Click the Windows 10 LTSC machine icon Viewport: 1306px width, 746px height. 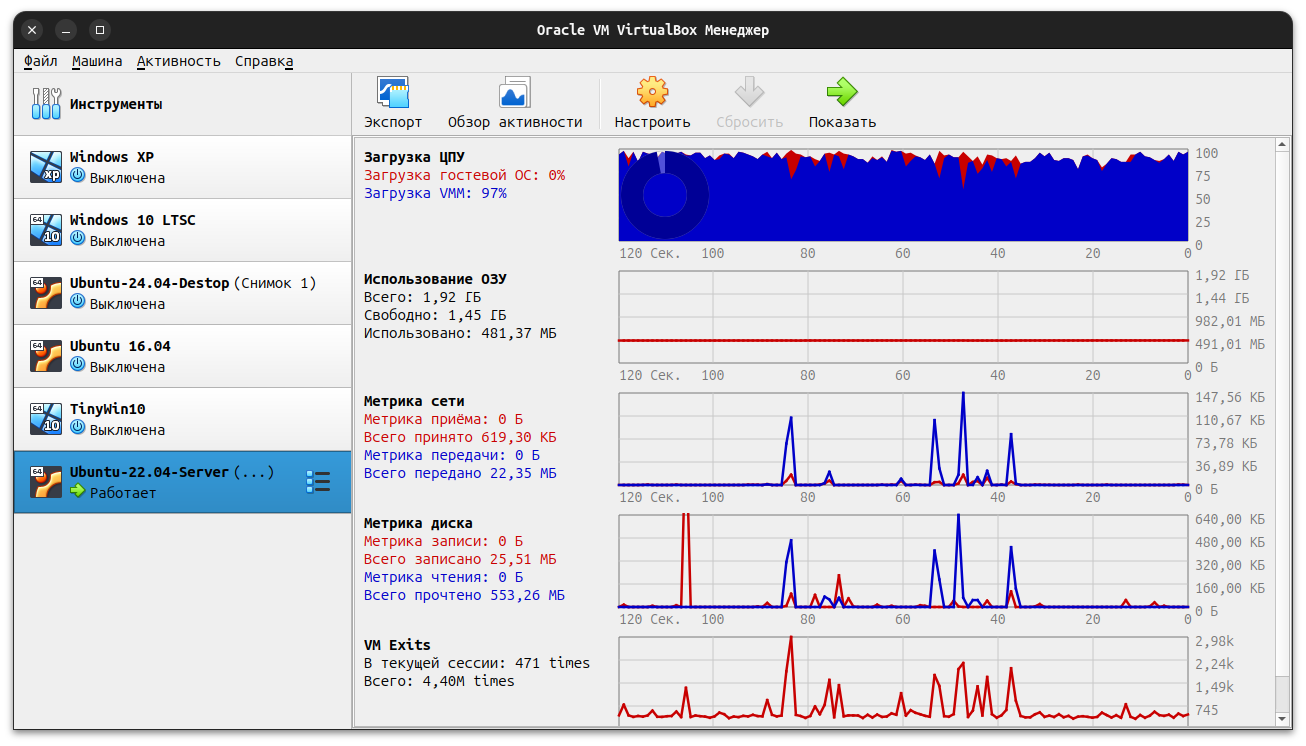pos(46,230)
